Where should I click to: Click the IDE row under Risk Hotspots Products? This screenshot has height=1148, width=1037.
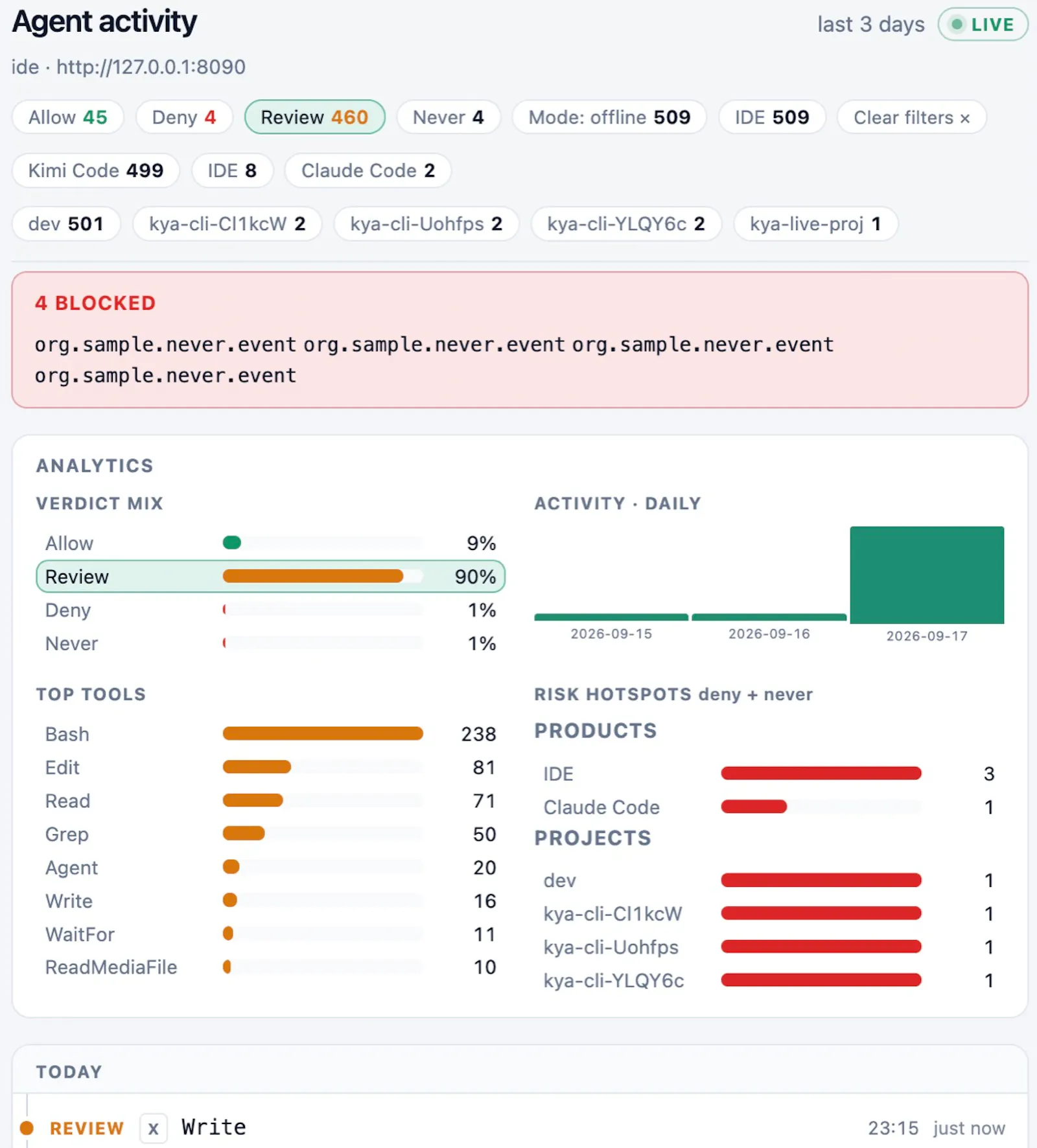(x=769, y=774)
